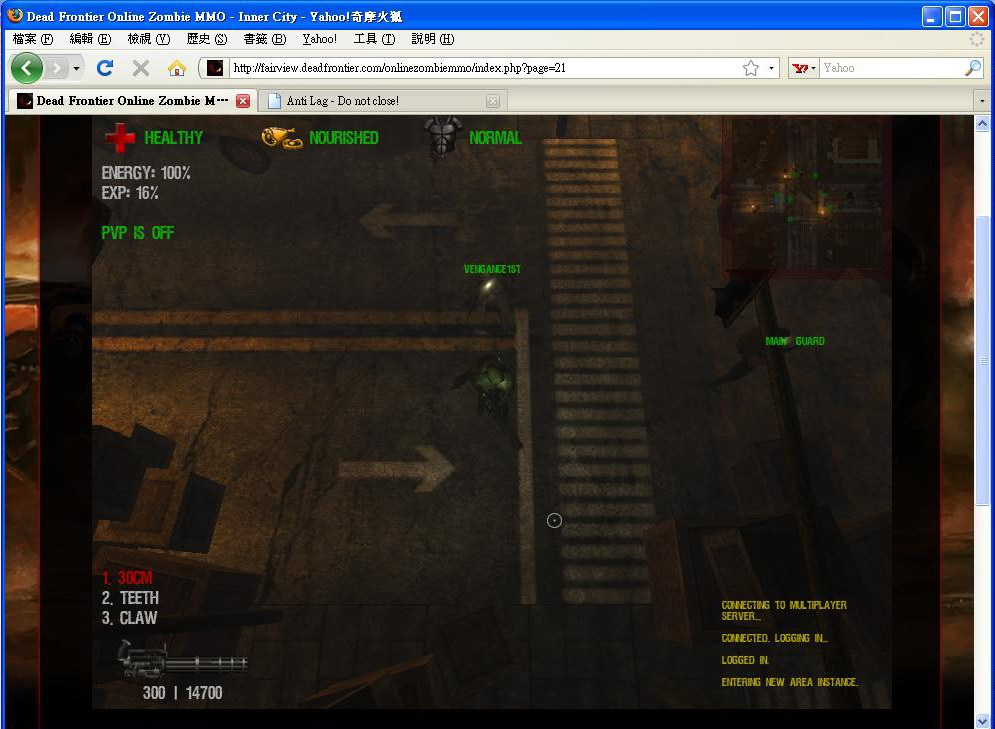Image resolution: width=995 pixels, height=729 pixels.
Task: Minimize the Firefox window
Action: pos(932,16)
